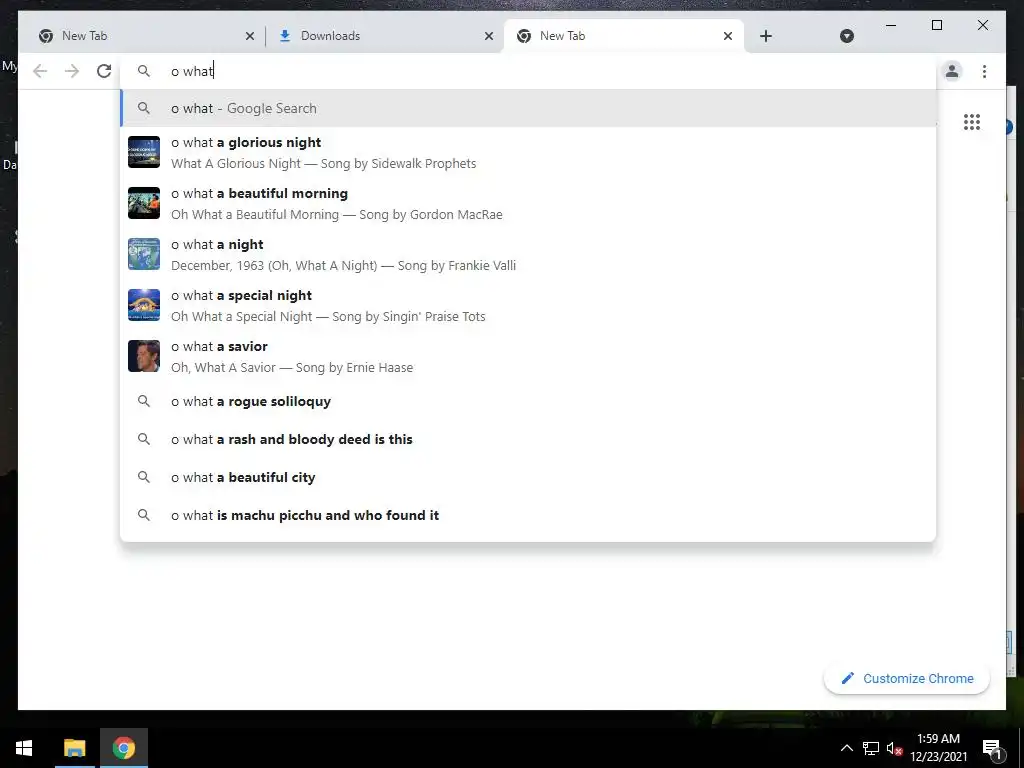Click the Singin' Praise Tots thumbnail
This screenshot has width=1024, height=768.
(144, 305)
